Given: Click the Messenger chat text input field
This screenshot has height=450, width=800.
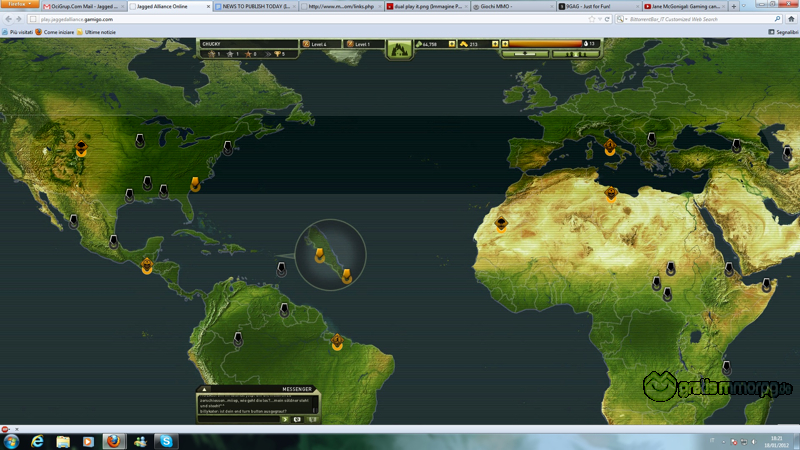Looking at the screenshot, I should pyautogui.click(x=238, y=420).
